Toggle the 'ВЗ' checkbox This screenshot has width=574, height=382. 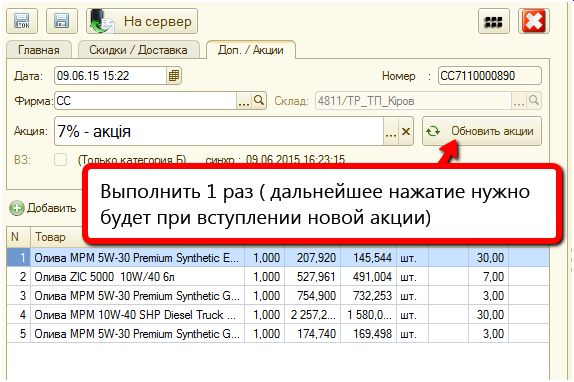coord(60,160)
